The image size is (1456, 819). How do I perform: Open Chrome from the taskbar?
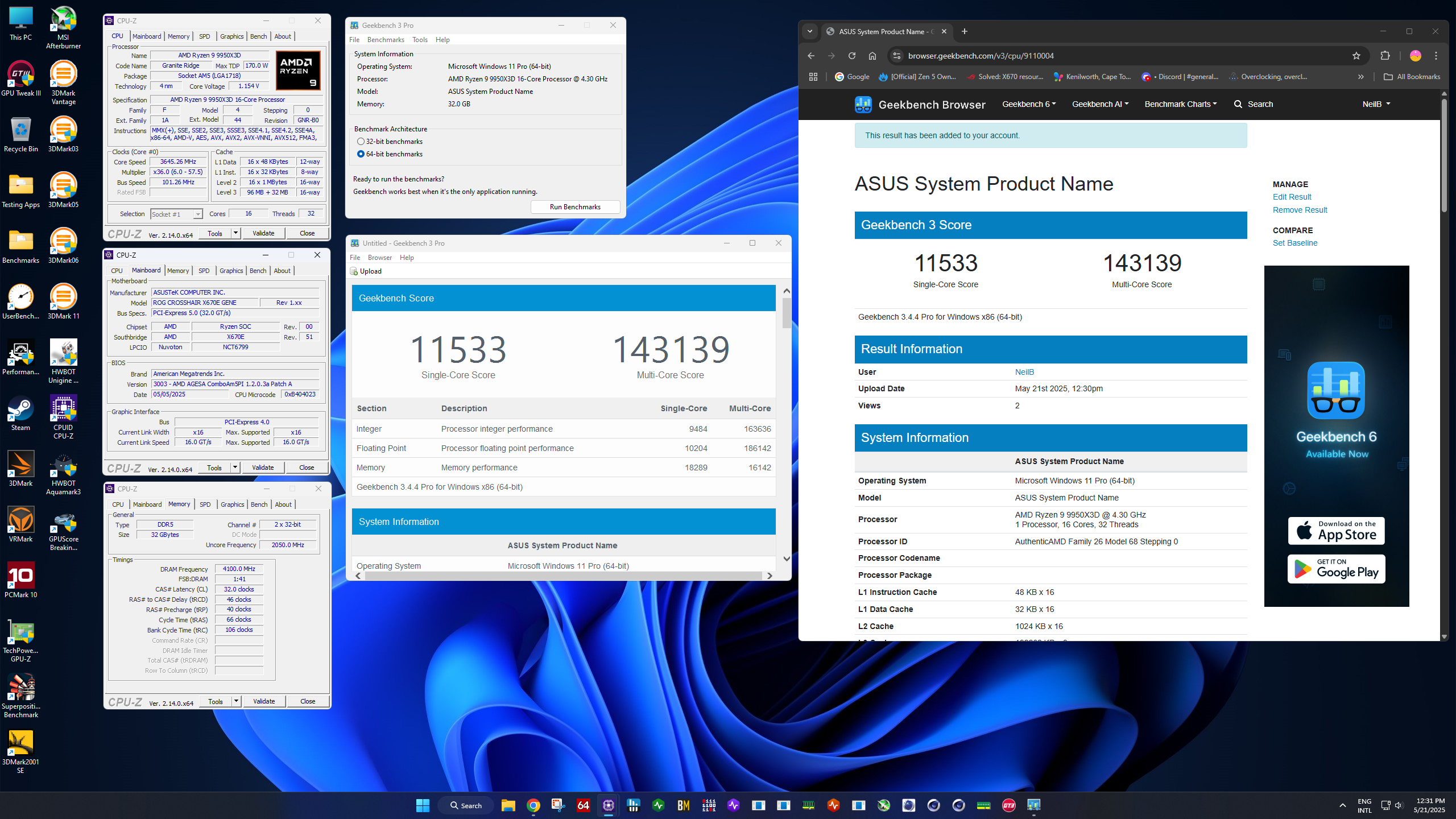pyautogui.click(x=533, y=805)
